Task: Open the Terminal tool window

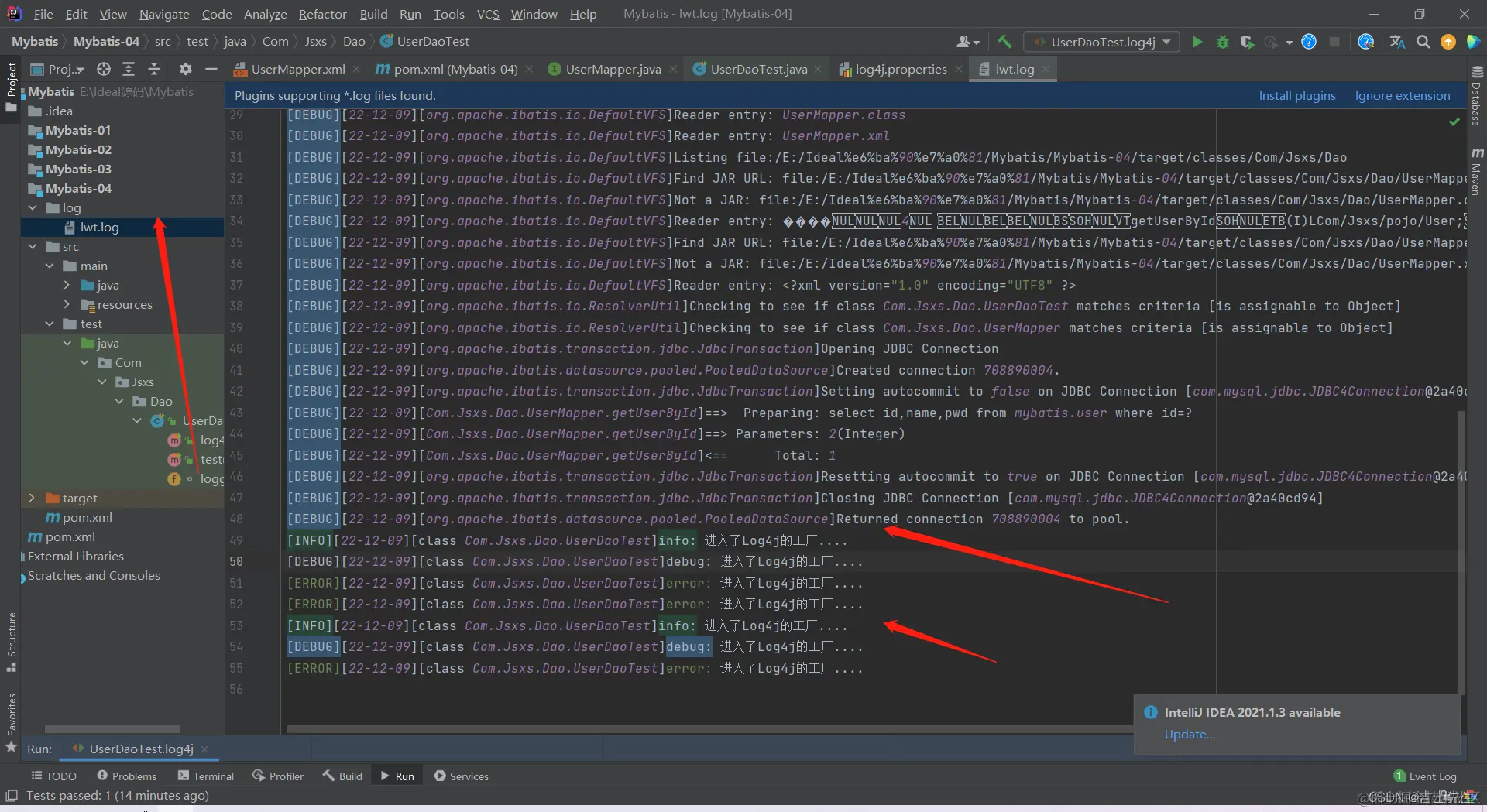Action: pos(205,776)
